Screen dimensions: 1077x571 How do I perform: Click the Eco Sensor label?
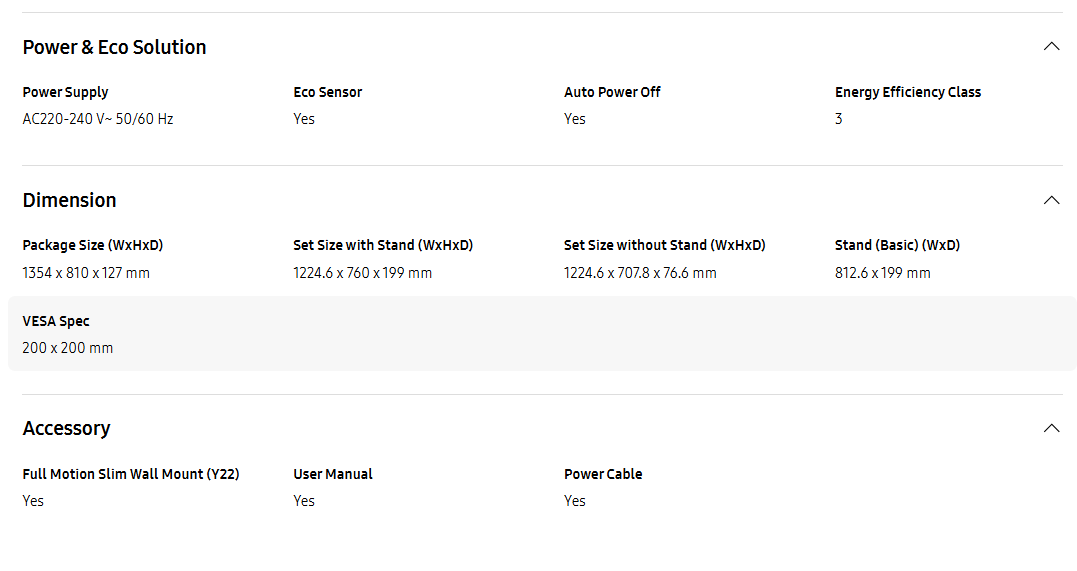click(328, 92)
